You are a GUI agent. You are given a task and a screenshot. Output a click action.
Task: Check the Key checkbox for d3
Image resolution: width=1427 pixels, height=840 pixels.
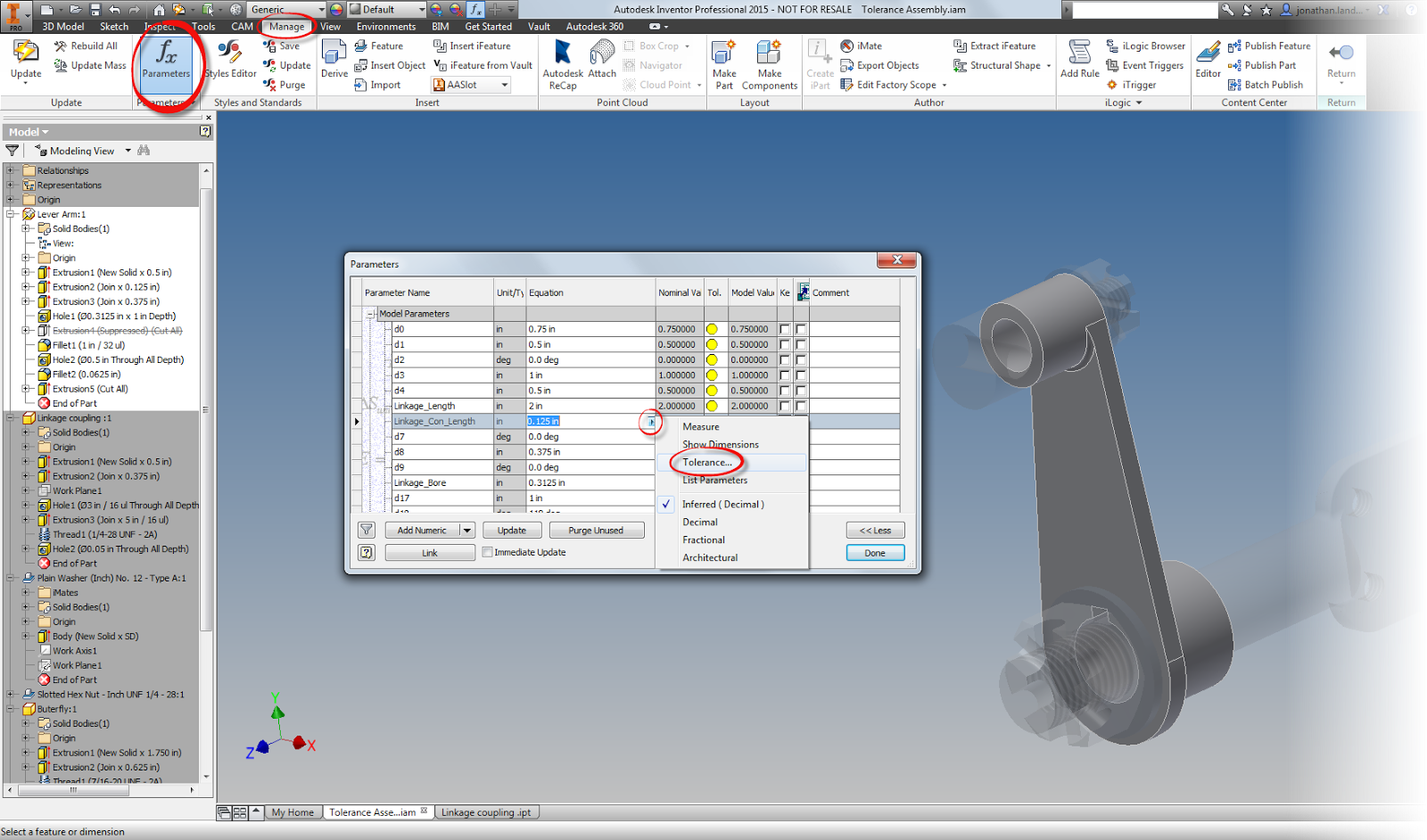tap(785, 375)
